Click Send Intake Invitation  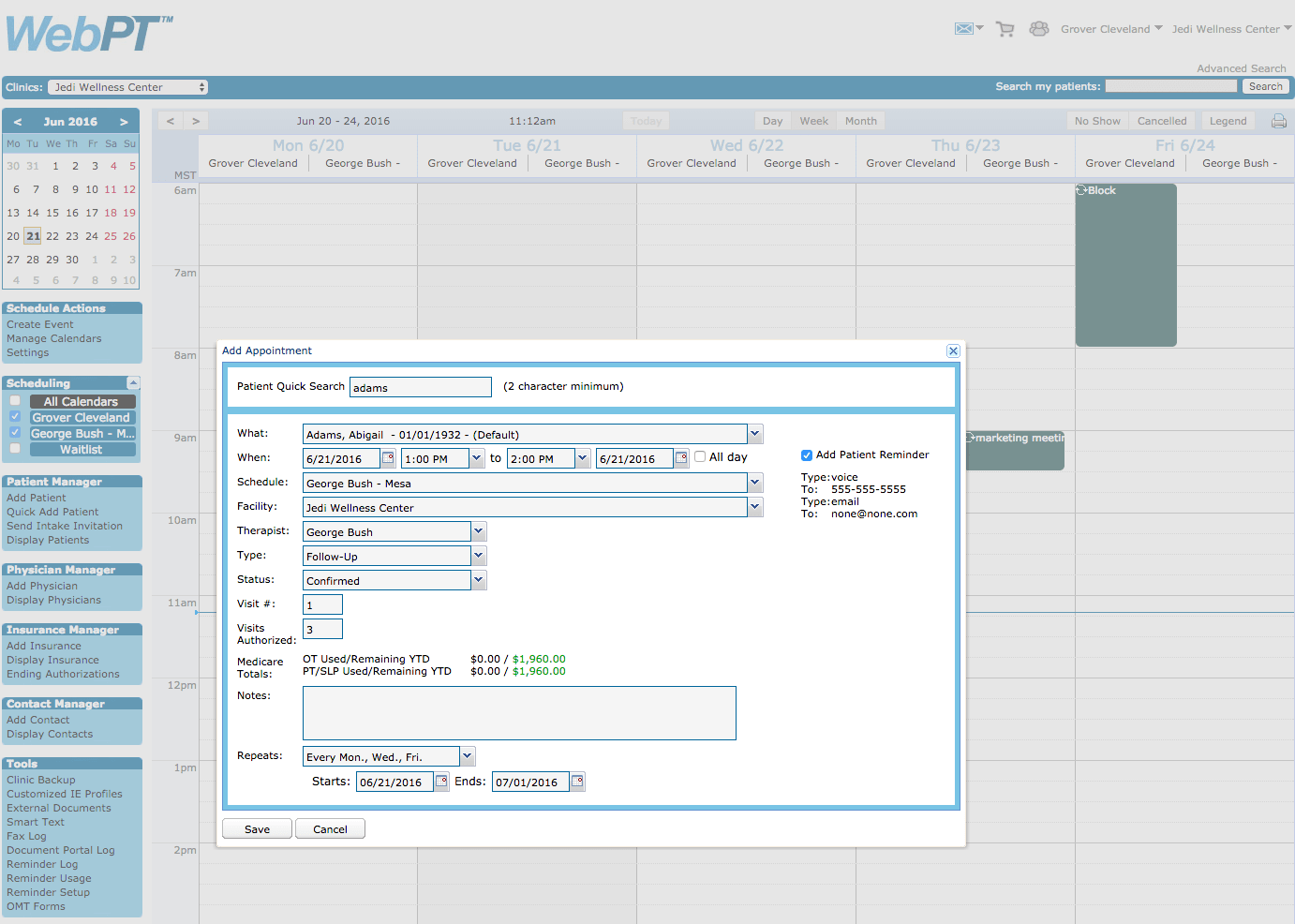click(x=65, y=526)
